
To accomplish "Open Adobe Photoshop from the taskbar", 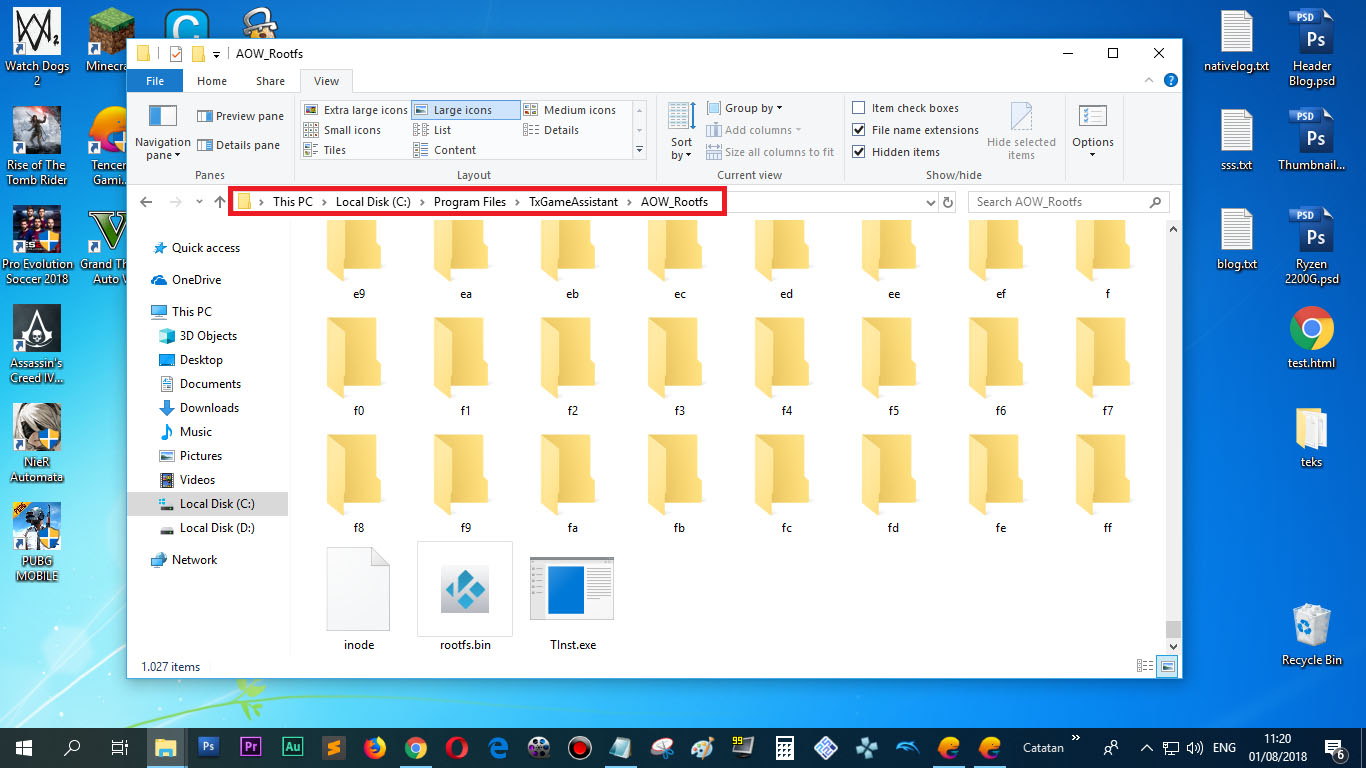I will tap(207, 747).
